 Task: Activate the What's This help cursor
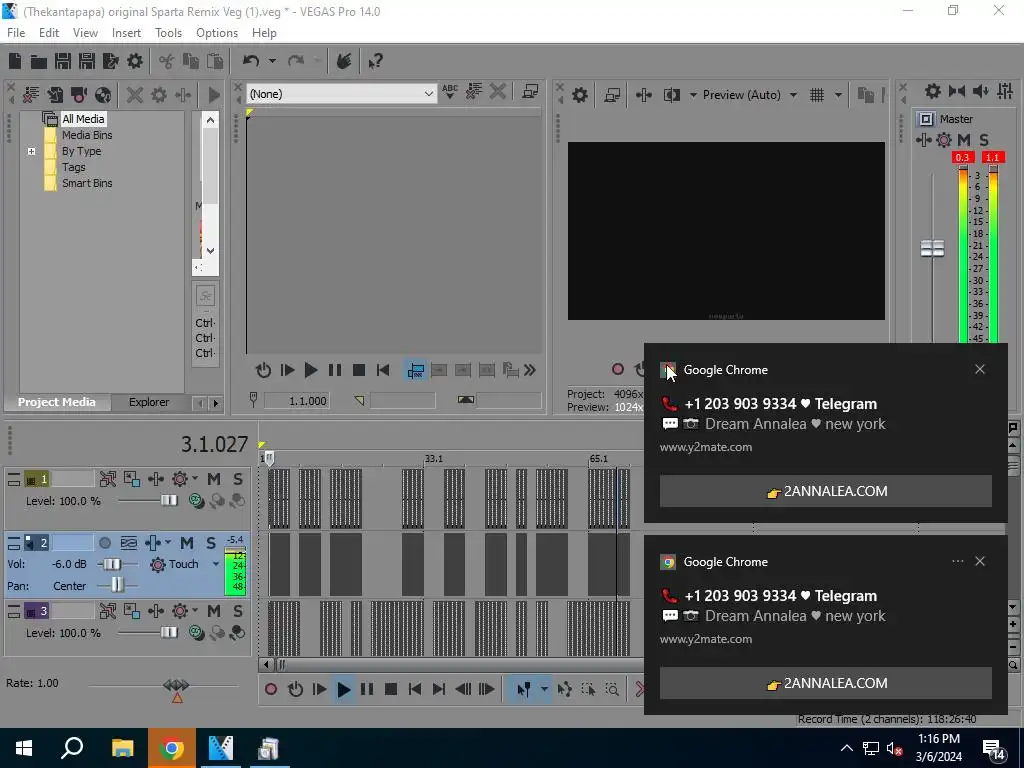pos(375,61)
